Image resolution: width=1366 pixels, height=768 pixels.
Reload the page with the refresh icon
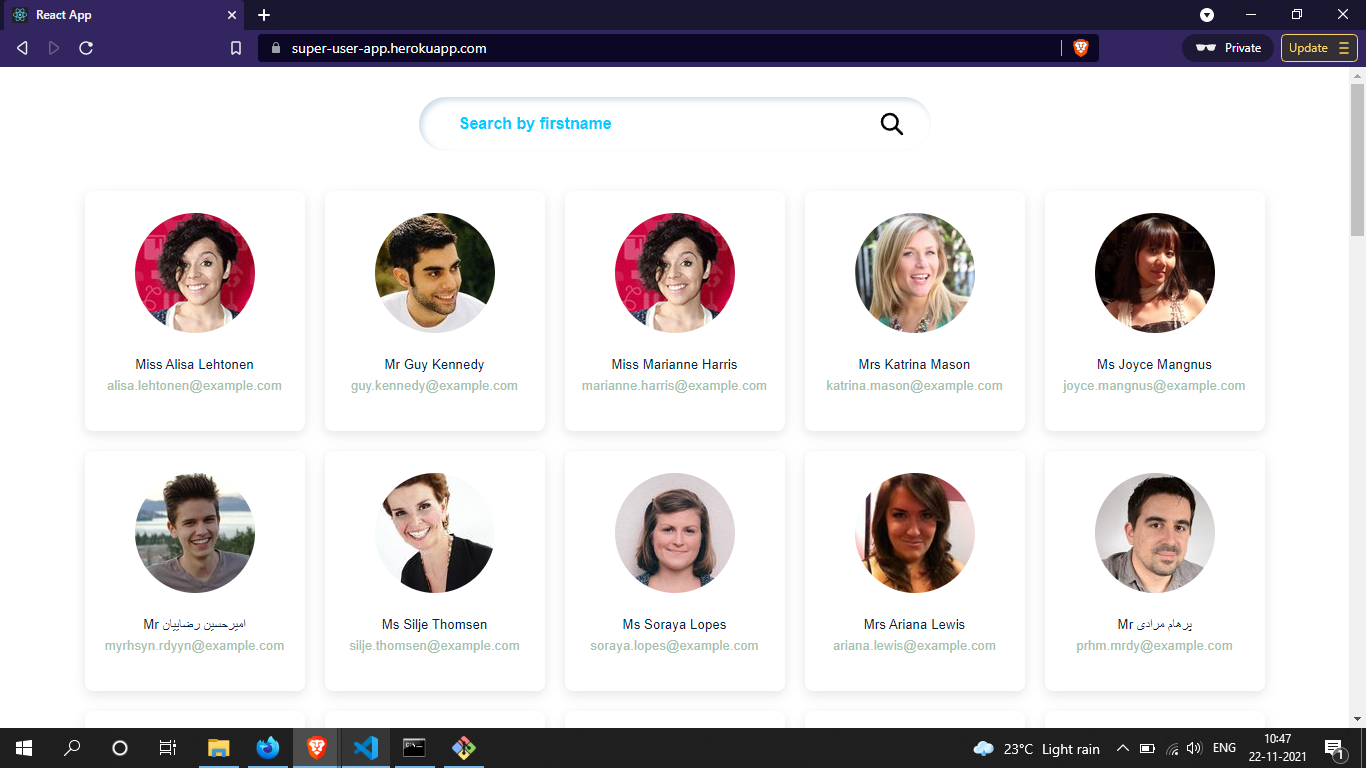click(x=86, y=48)
